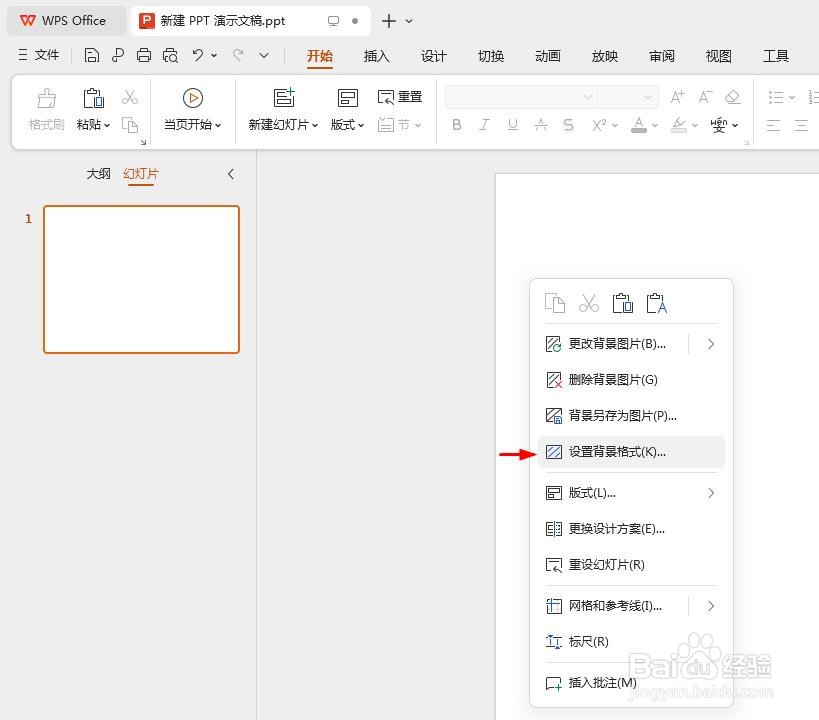Toggle Underline formatting
The width and height of the screenshot is (819, 720).
coord(513,125)
